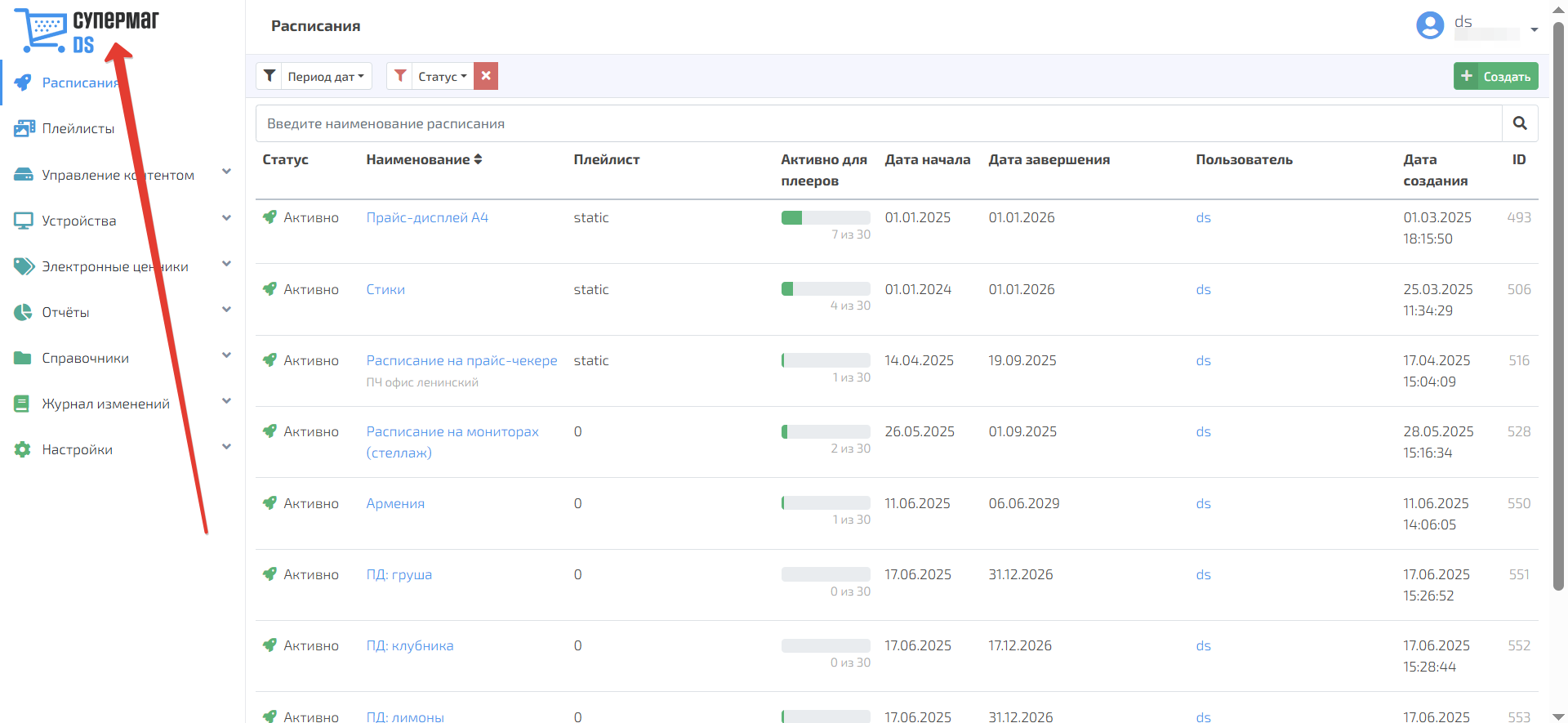Open the Стики schedule link

coord(385,289)
